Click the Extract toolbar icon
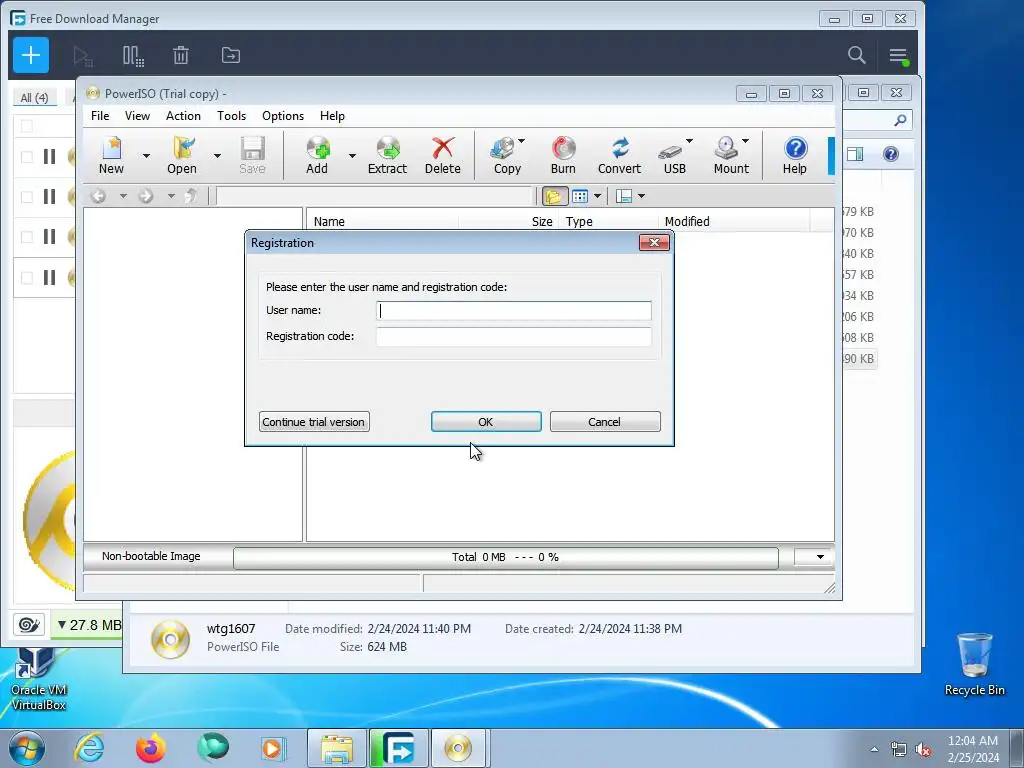1024x768 pixels. [x=387, y=155]
